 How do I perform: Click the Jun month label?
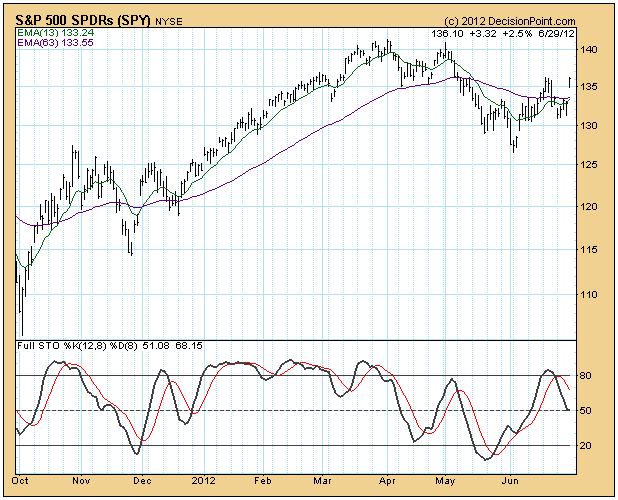511,481
